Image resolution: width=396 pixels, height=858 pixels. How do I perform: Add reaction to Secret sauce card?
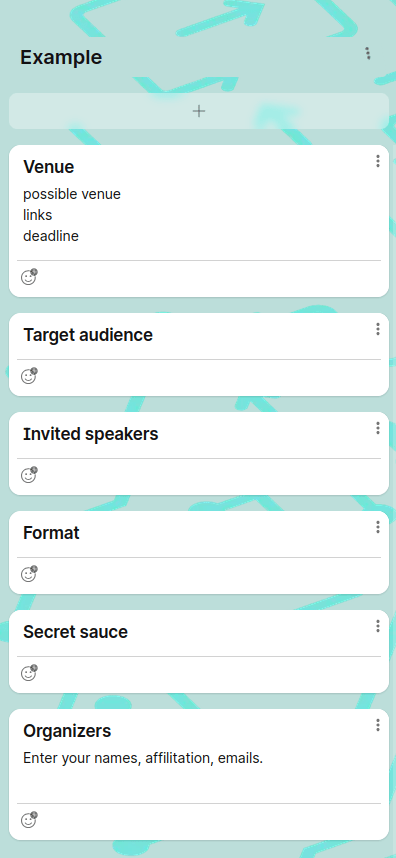[x=29, y=673]
